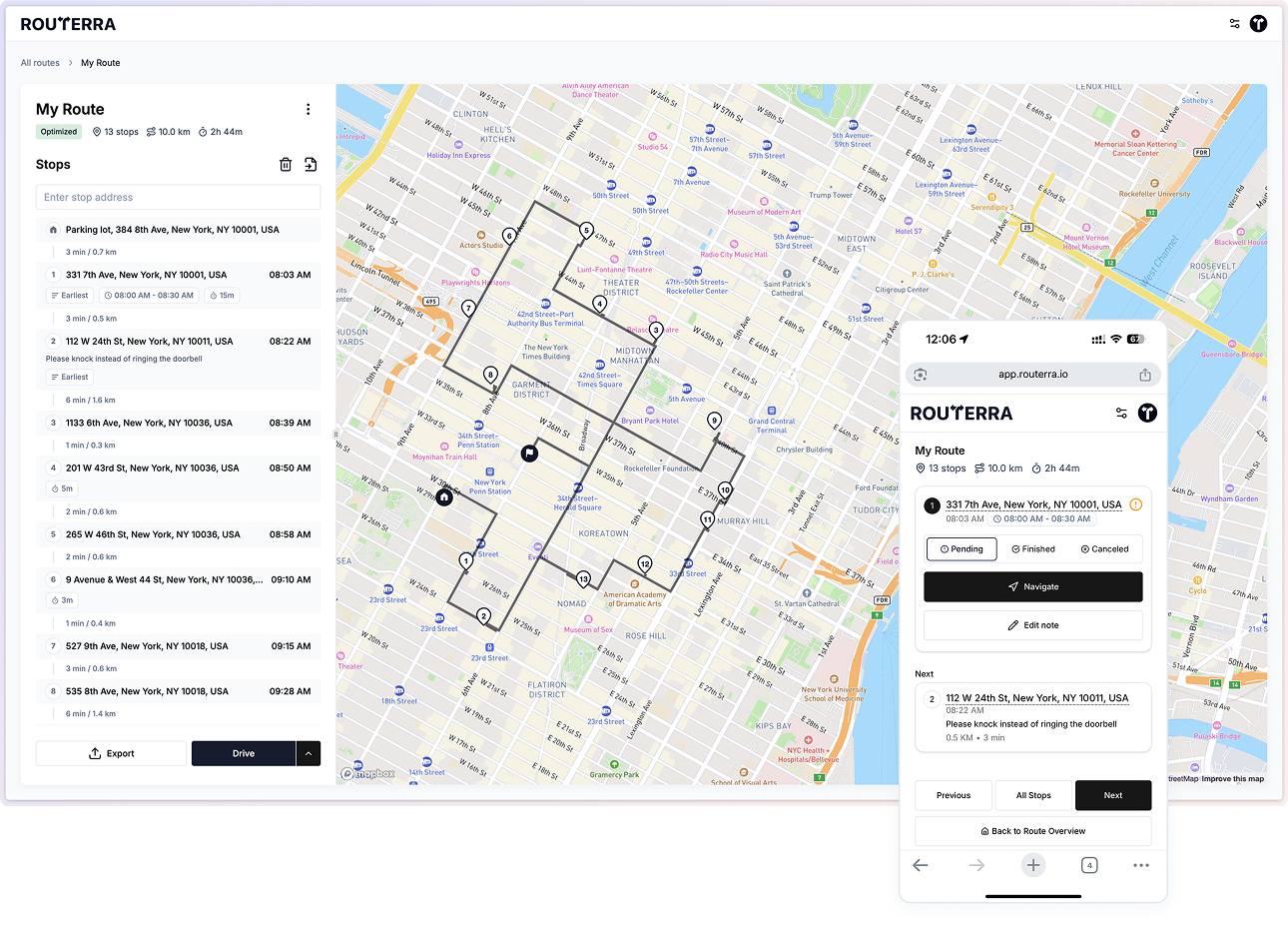This screenshot has width=1288, height=925.
Task: Open My Route three-dot options menu
Action: pyautogui.click(x=308, y=110)
